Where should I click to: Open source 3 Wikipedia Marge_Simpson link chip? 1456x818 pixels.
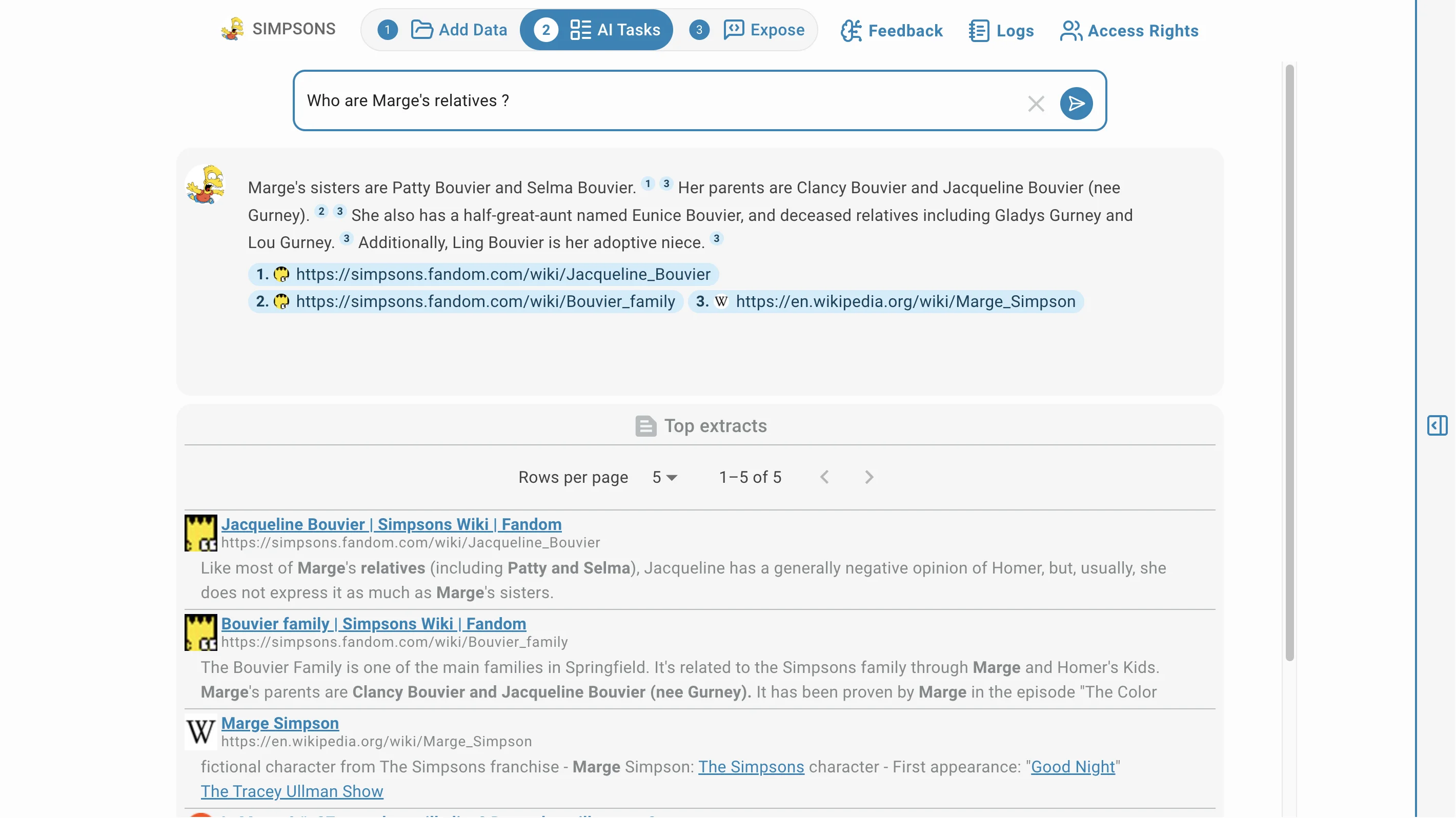(886, 301)
